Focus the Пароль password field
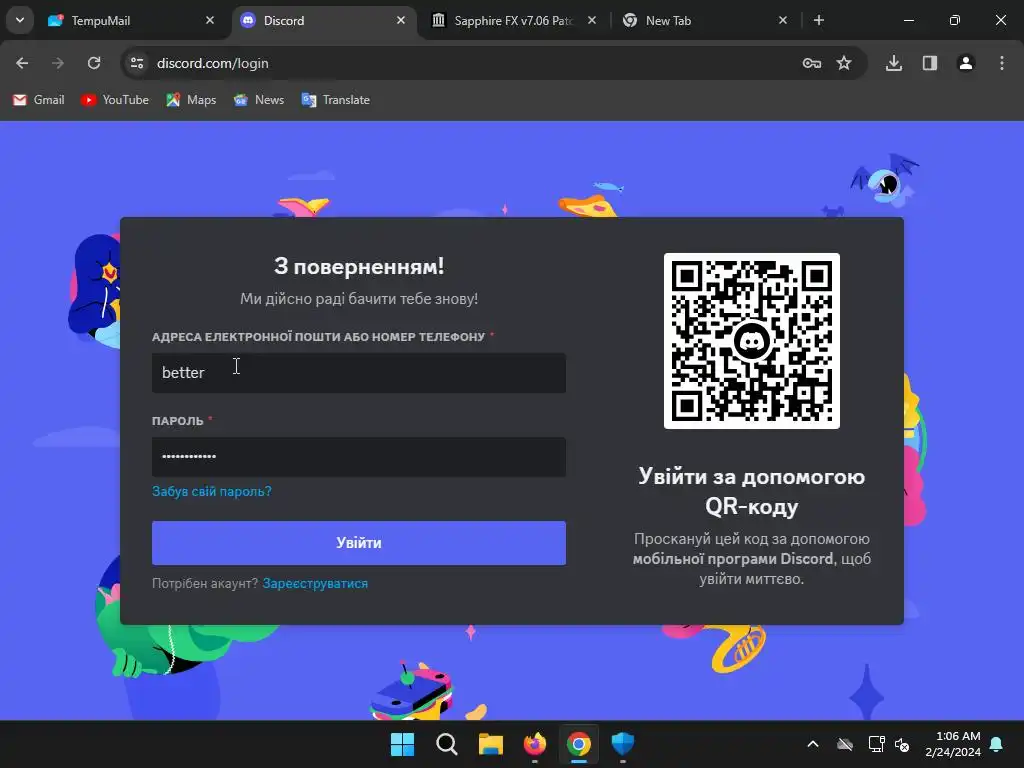The height and width of the screenshot is (768, 1024). tap(359, 456)
